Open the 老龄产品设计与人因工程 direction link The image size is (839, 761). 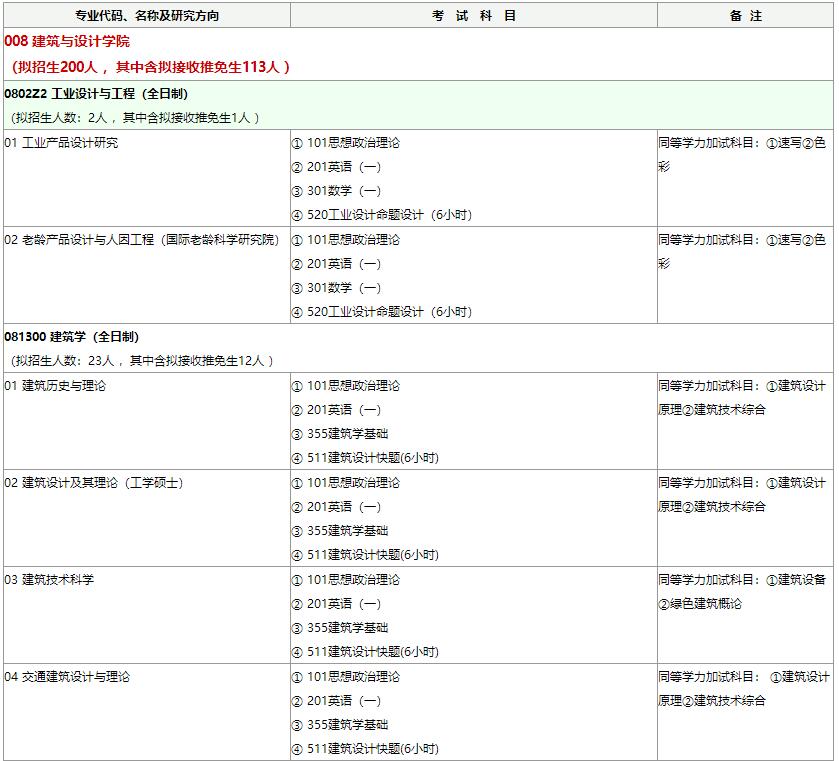[150, 240]
